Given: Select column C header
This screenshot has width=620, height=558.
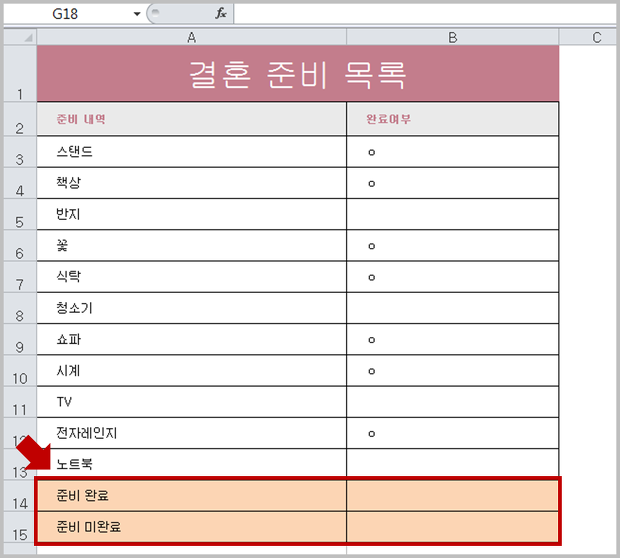Looking at the screenshot, I should pyautogui.click(x=588, y=37).
